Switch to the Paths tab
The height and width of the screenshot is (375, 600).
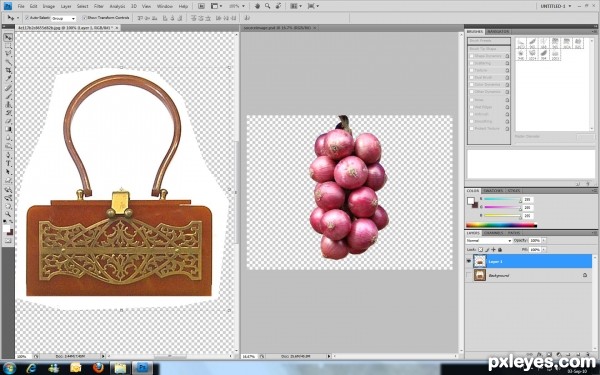point(514,233)
